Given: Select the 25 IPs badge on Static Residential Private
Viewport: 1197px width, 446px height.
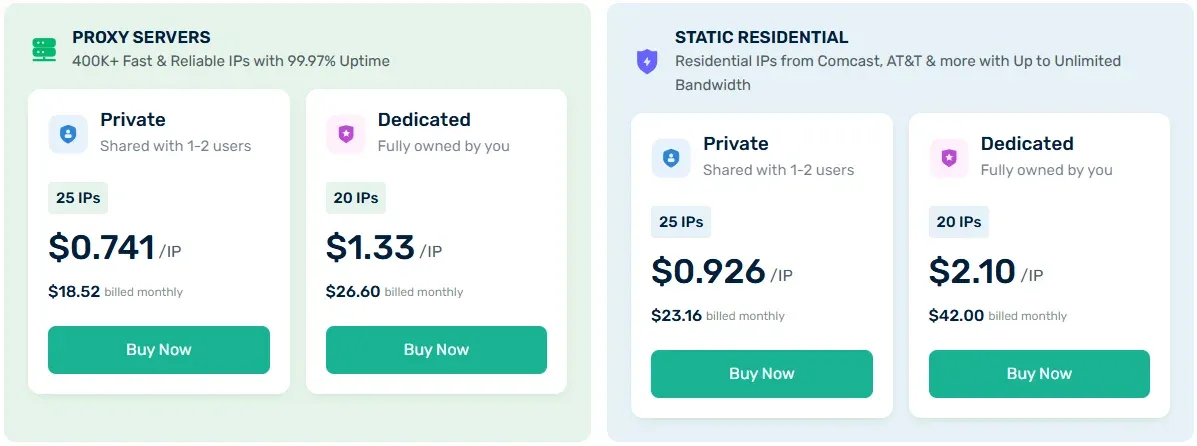Looking at the screenshot, I should tap(681, 221).
